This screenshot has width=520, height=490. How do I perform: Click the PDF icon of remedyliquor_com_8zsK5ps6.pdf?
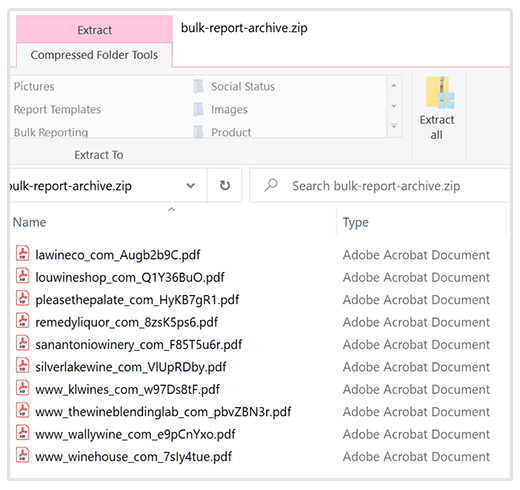[x=23, y=321]
